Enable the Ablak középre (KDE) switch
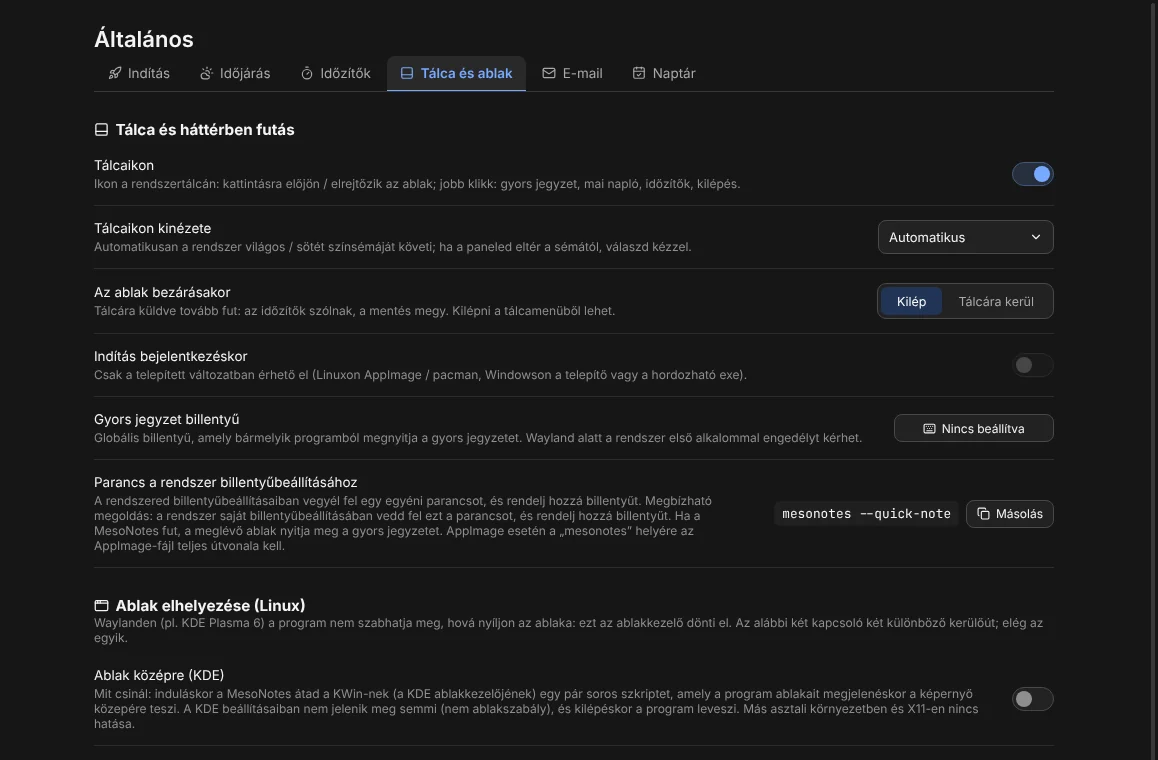This screenshot has height=760, width=1158. click(1032, 699)
